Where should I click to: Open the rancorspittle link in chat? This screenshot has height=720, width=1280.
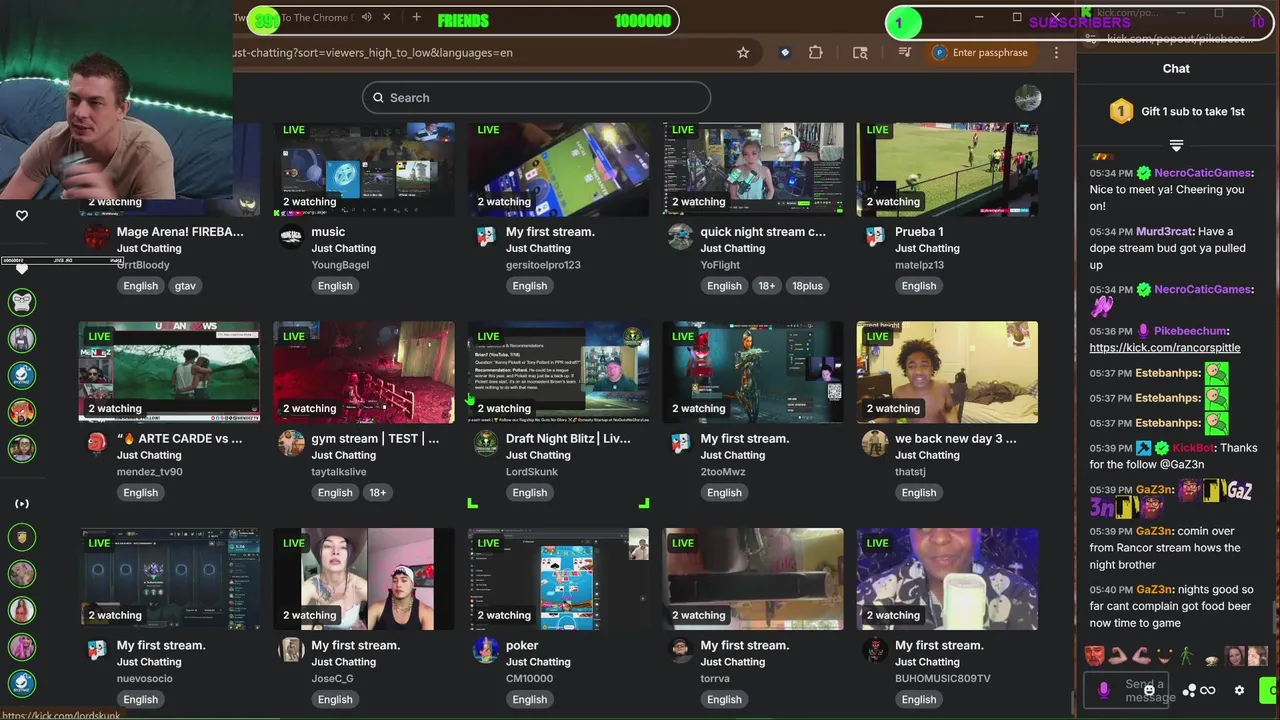1165,348
